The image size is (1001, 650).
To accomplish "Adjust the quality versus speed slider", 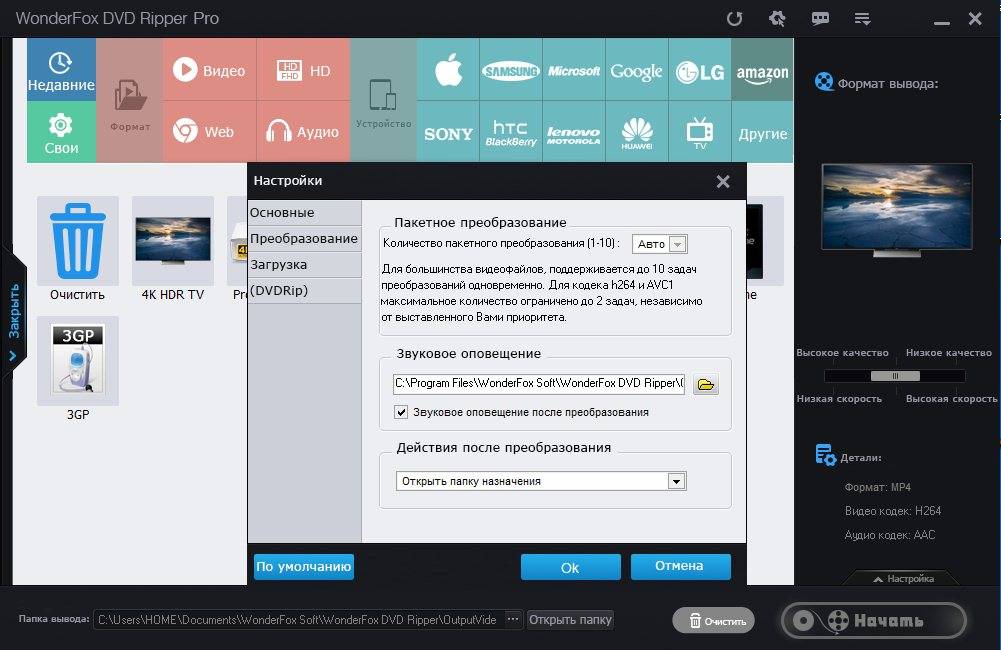I will coord(895,376).
